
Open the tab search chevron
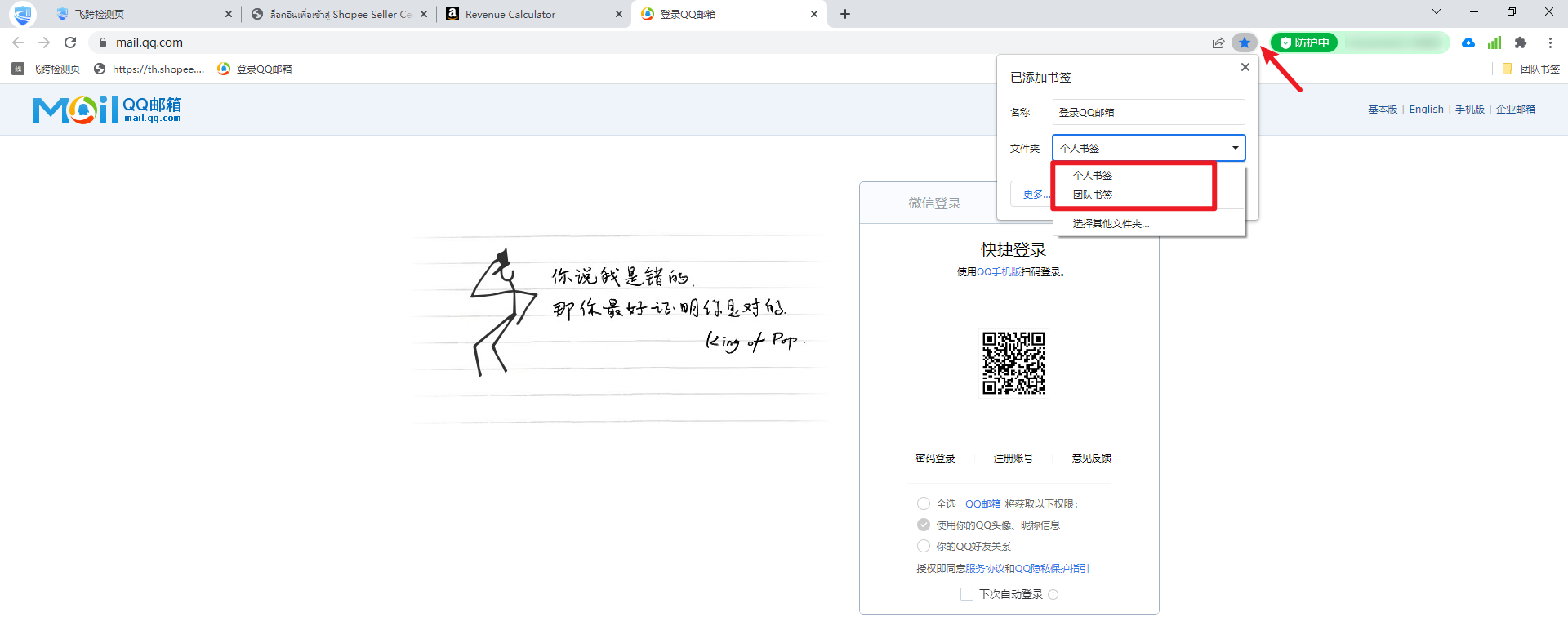(1437, 11)
